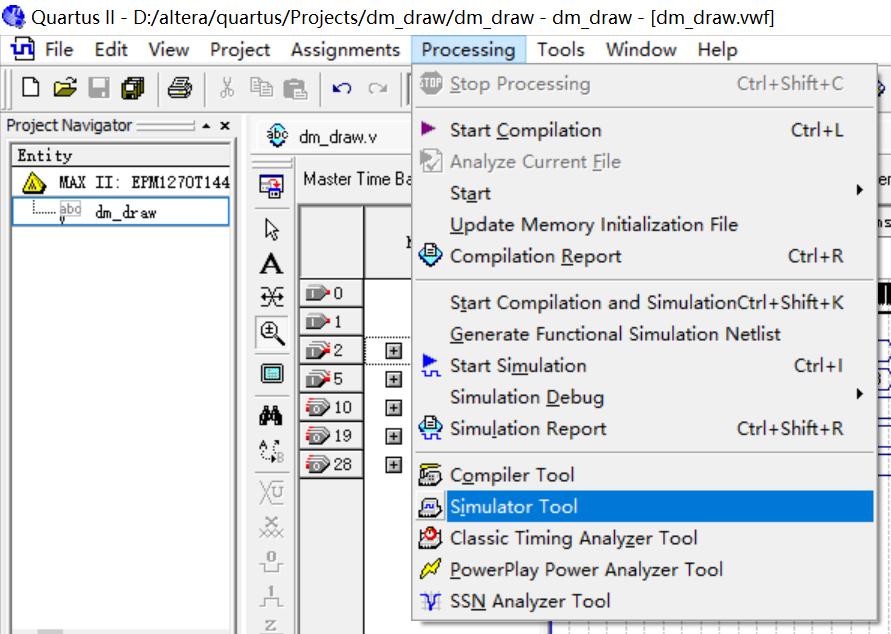Select signal row 1 in waveform list
The width and height of the screenshot is (891, 634).
pos(331,322)
